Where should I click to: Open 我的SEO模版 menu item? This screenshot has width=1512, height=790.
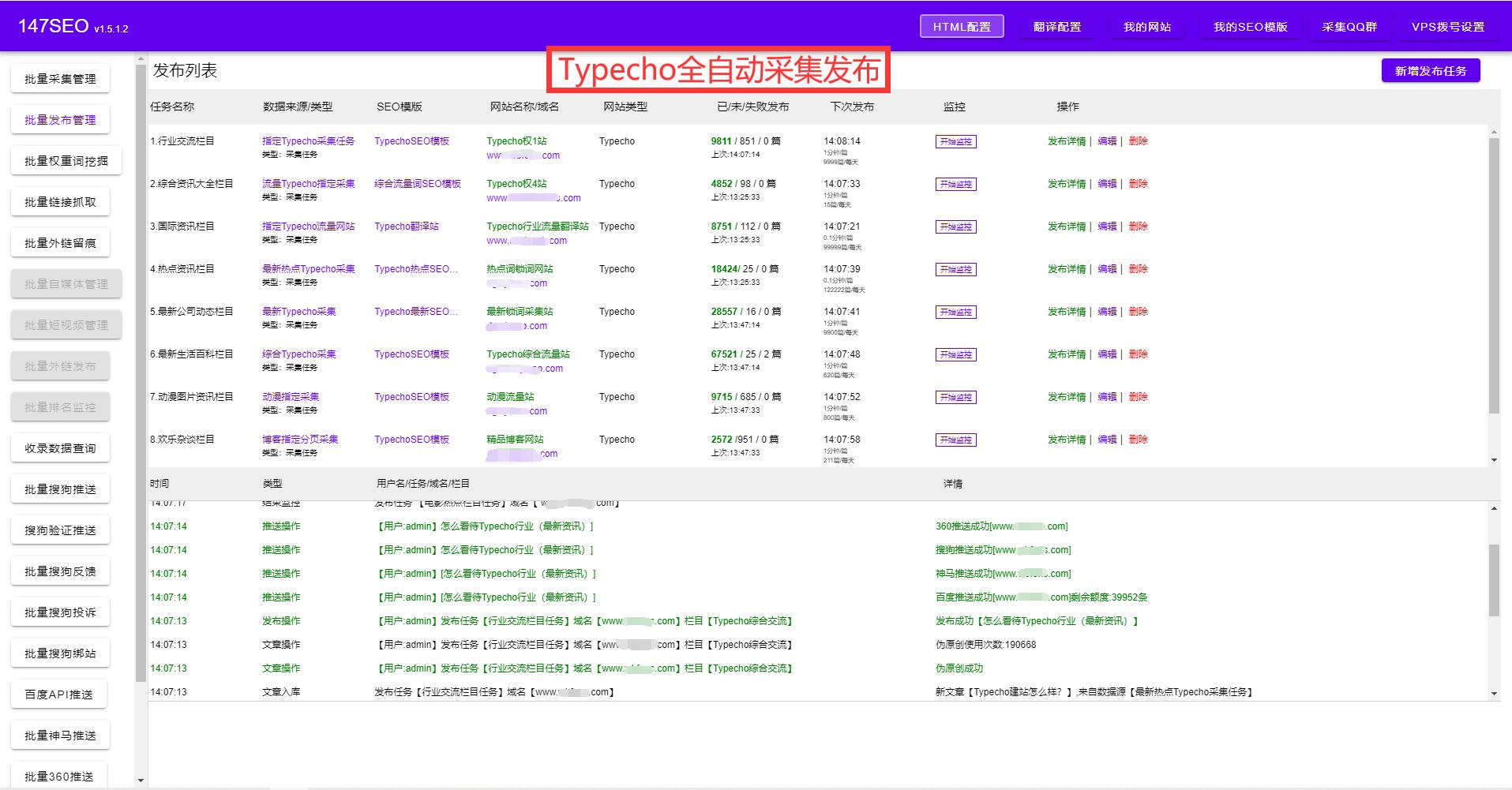point(1251,27)
